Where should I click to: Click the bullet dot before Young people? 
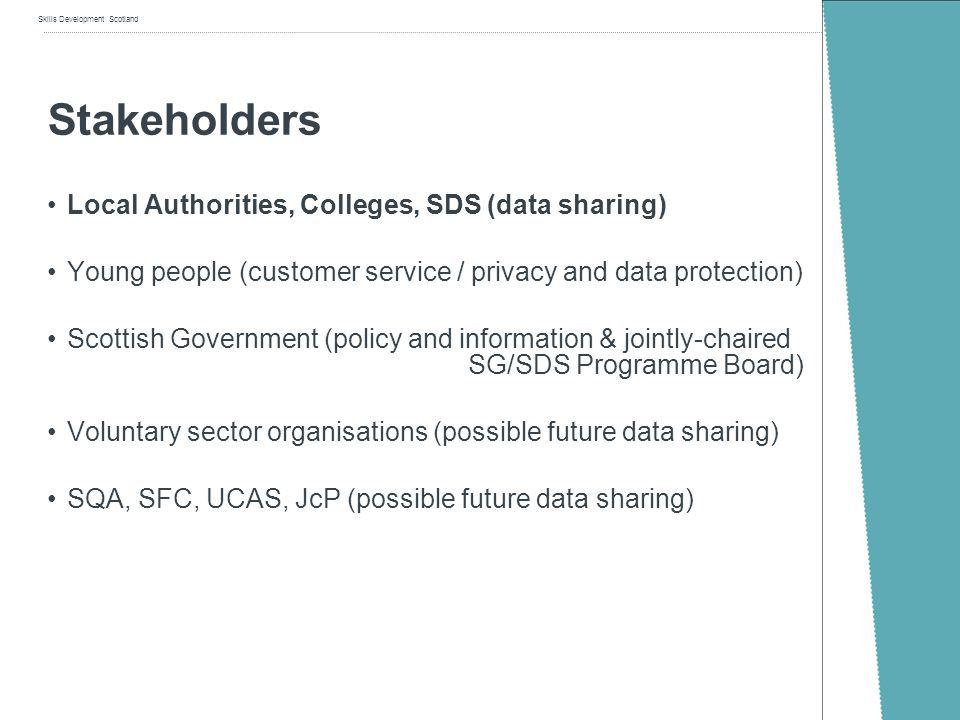point(52,272)
